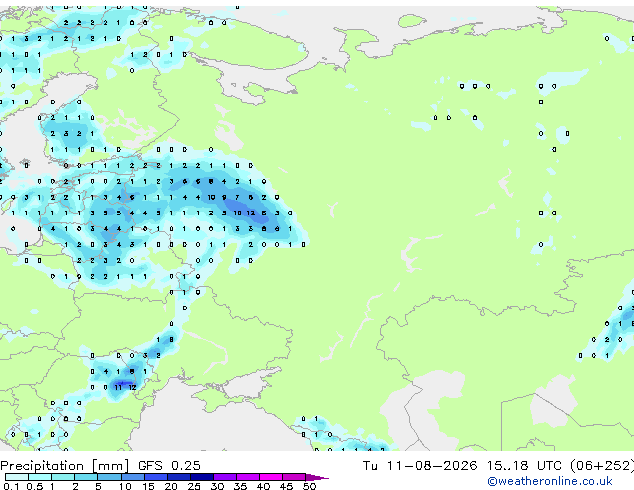Screen dimensions: 634x490
Task: Click the magenta swatch between 40 and 45
Action: (x=271, y=477)
